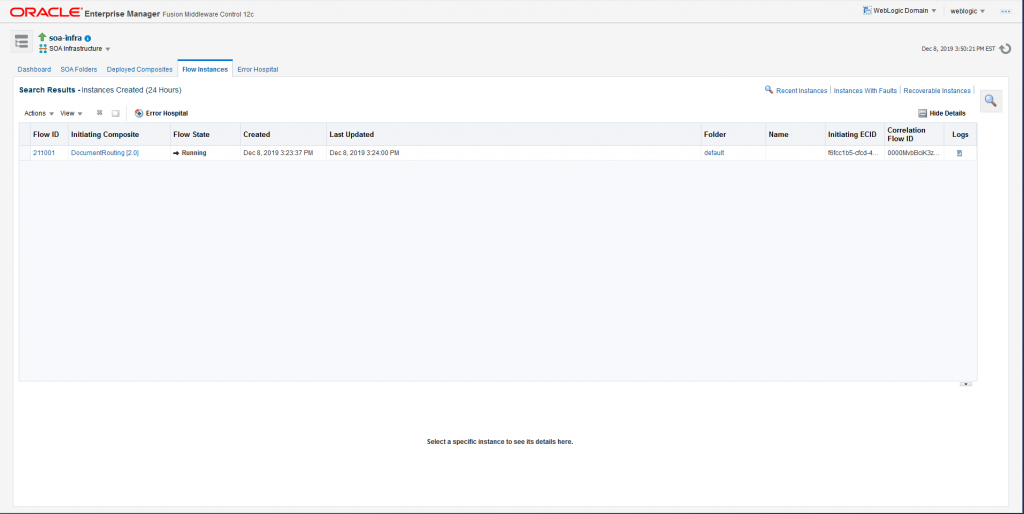Click the Instances With Faults link
The image size is (1024, 514).
[866, 90]
